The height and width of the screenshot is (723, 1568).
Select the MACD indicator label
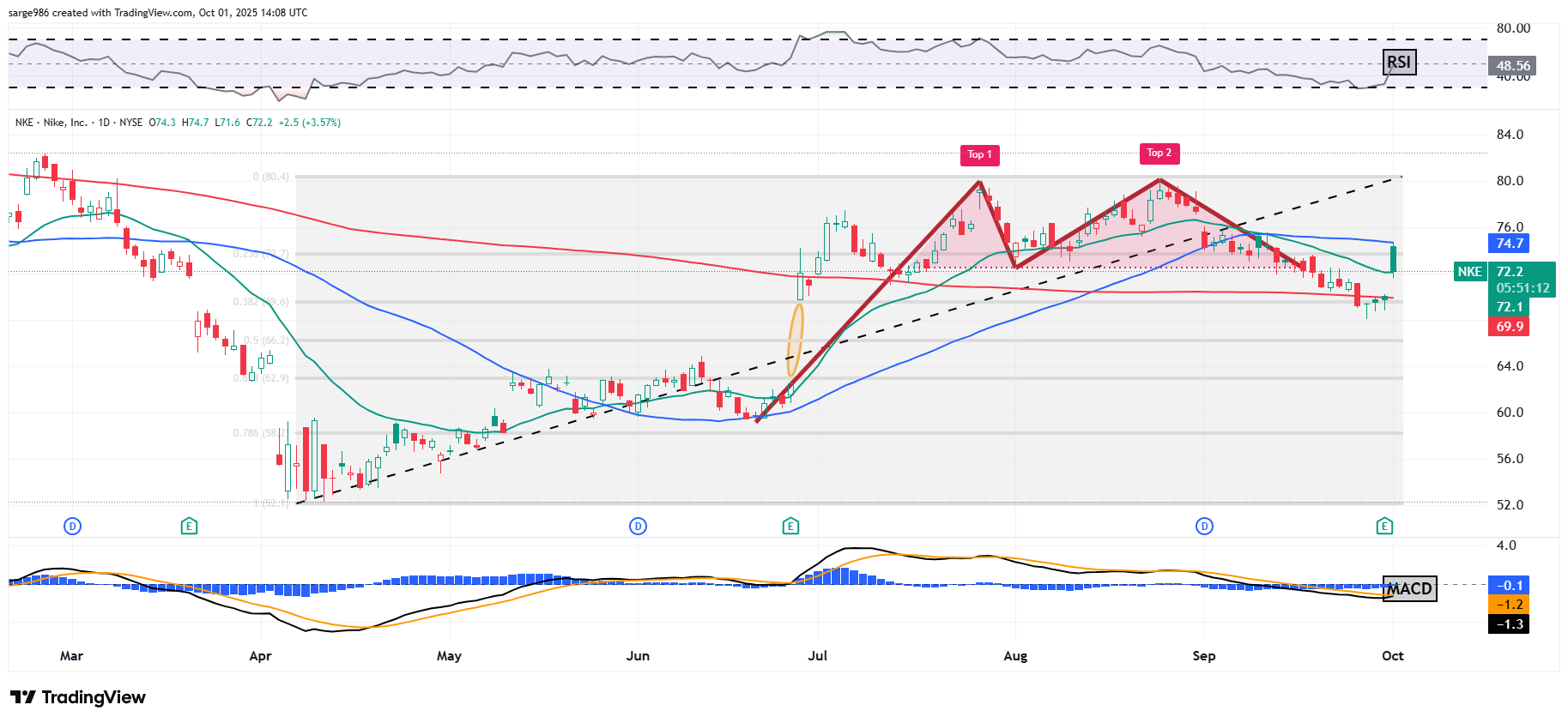[x=1410, y=588]
